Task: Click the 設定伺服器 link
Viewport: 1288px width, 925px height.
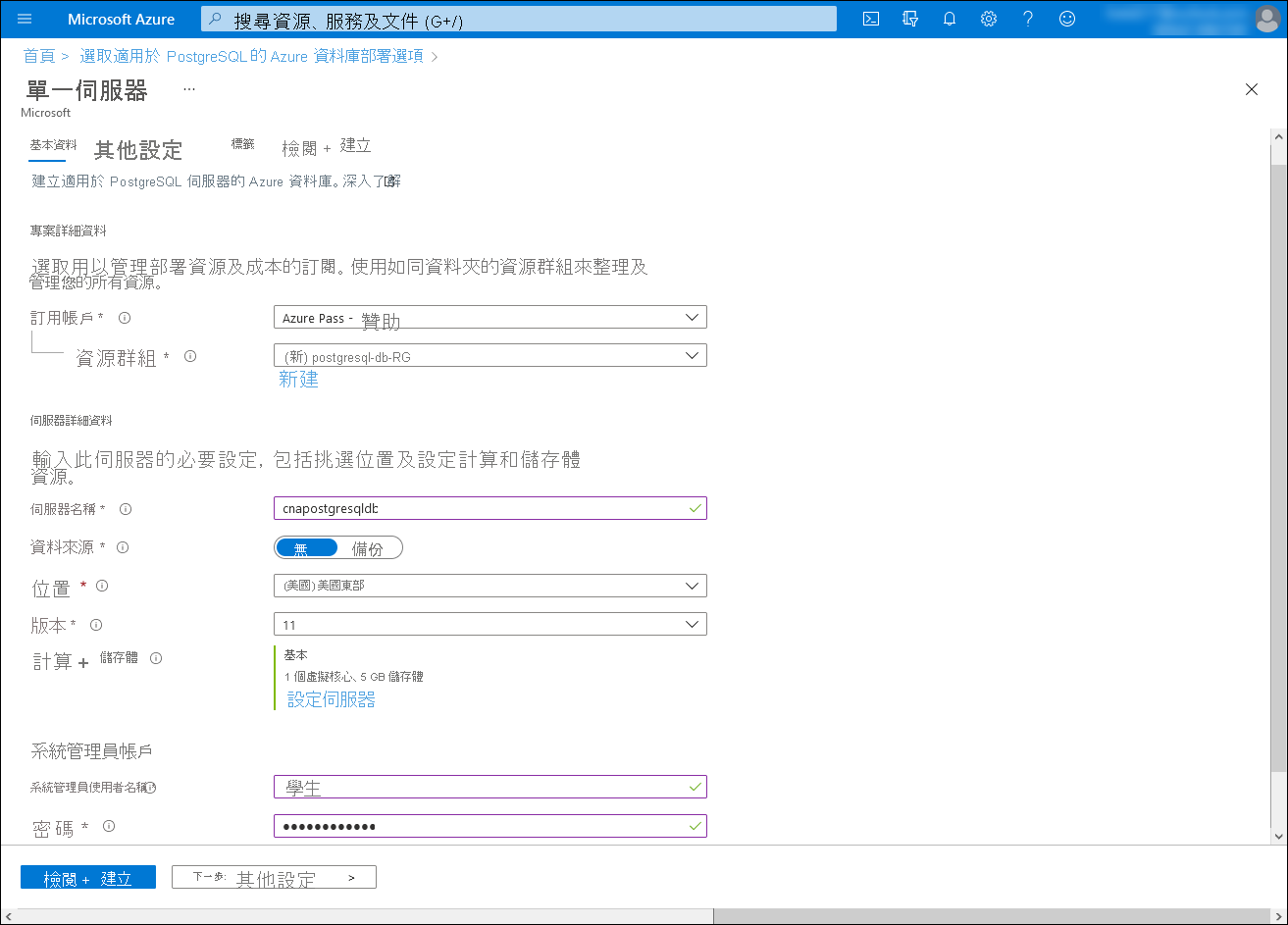Action: [332, 699]
